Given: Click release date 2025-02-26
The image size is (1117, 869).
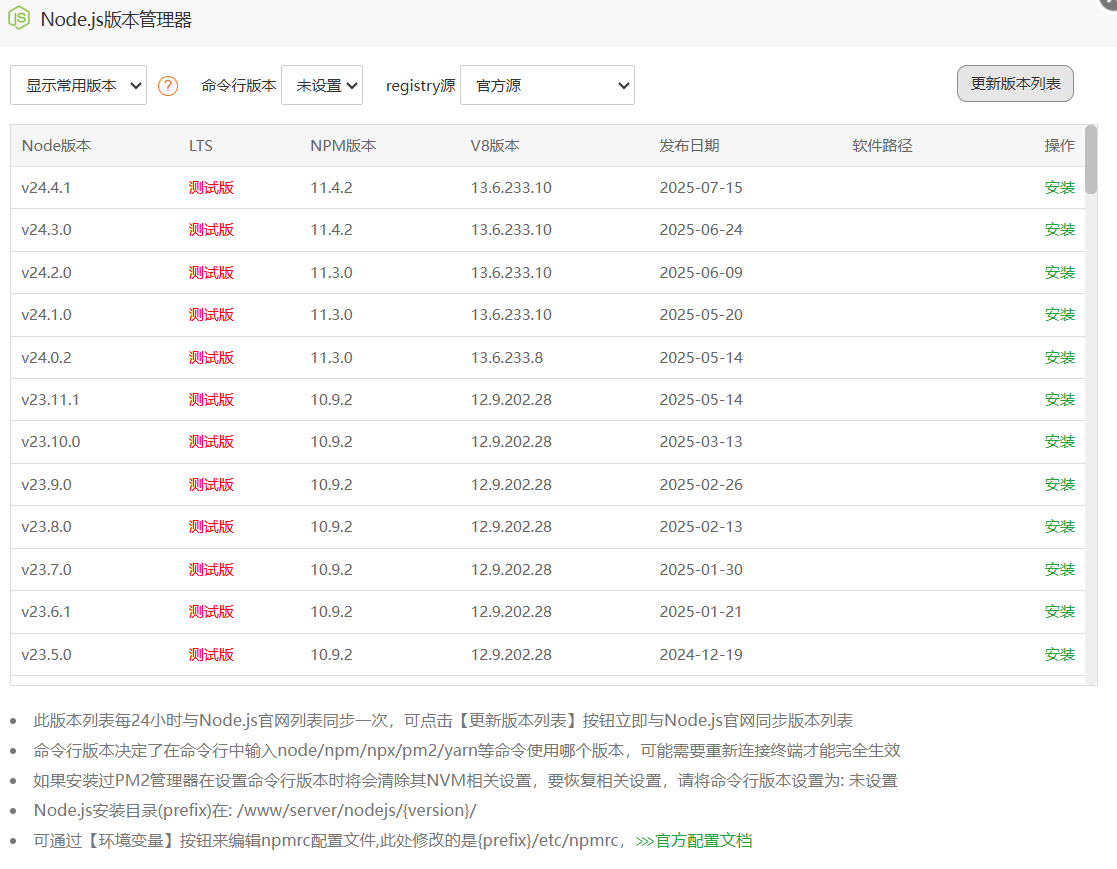Looking at the screenshot, I should [701, 484].
